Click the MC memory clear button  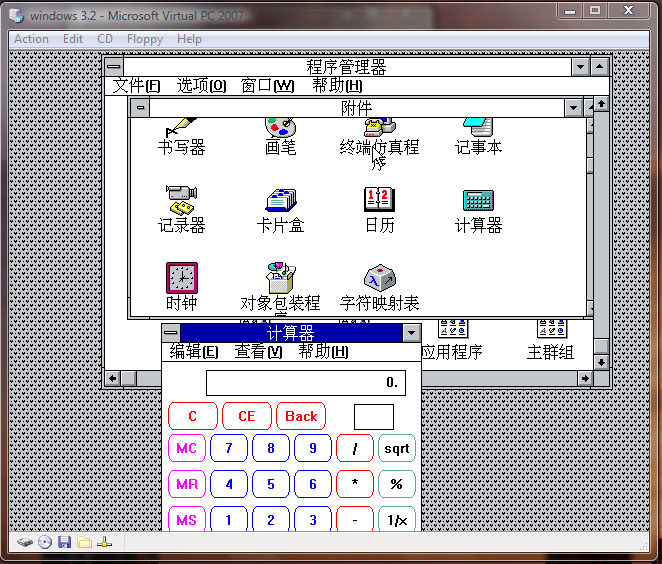coord(187,448)
